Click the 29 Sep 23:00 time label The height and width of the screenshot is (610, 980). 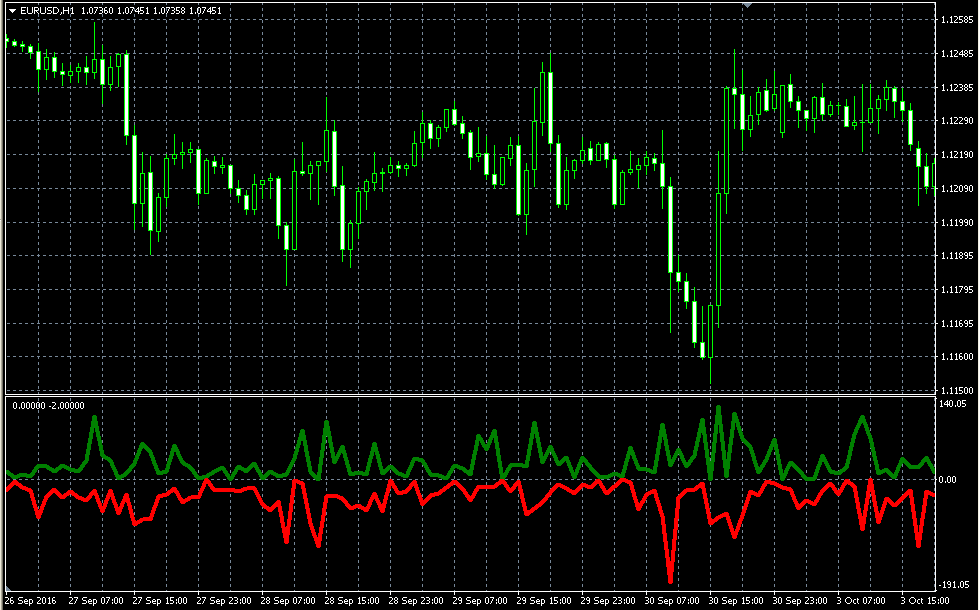pos(609,601)
